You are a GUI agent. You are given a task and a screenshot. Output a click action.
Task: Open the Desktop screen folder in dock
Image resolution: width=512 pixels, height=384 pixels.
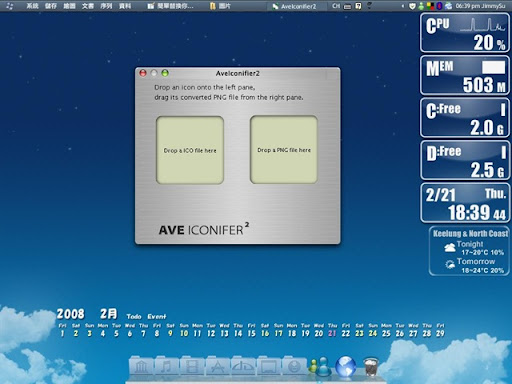click(269, 367)
